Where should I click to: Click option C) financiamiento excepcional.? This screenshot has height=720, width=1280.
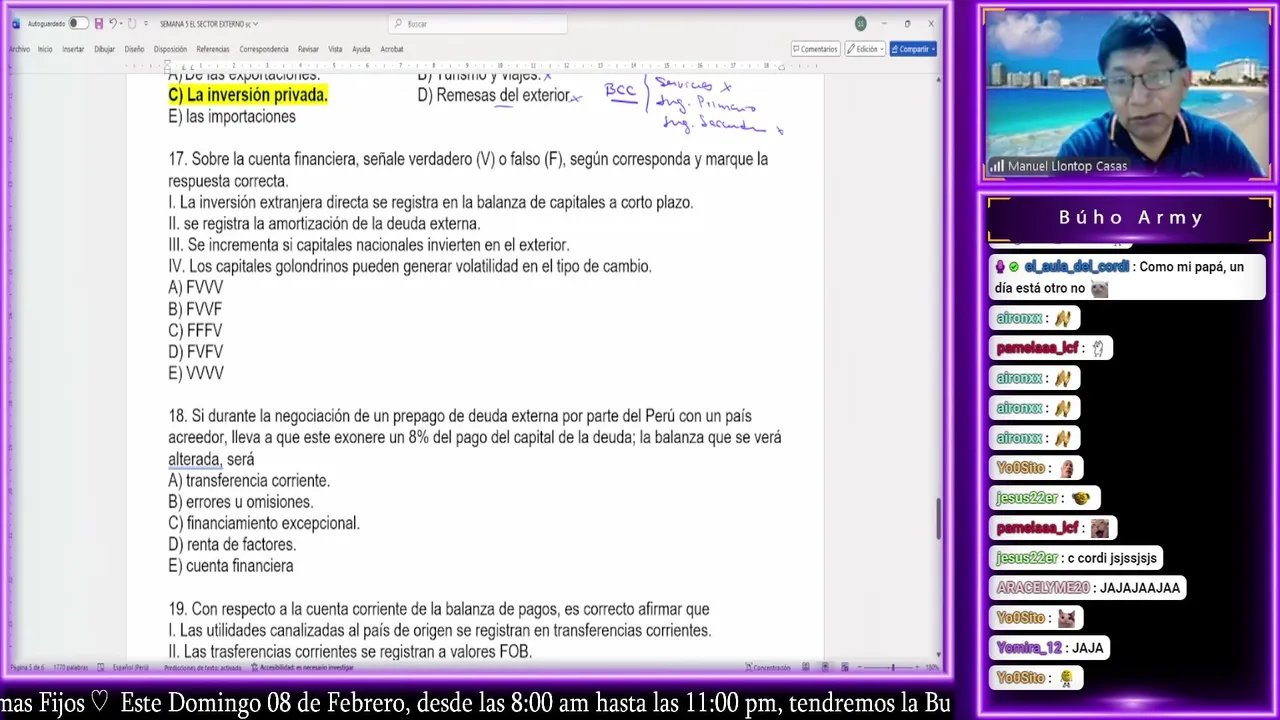264,523
